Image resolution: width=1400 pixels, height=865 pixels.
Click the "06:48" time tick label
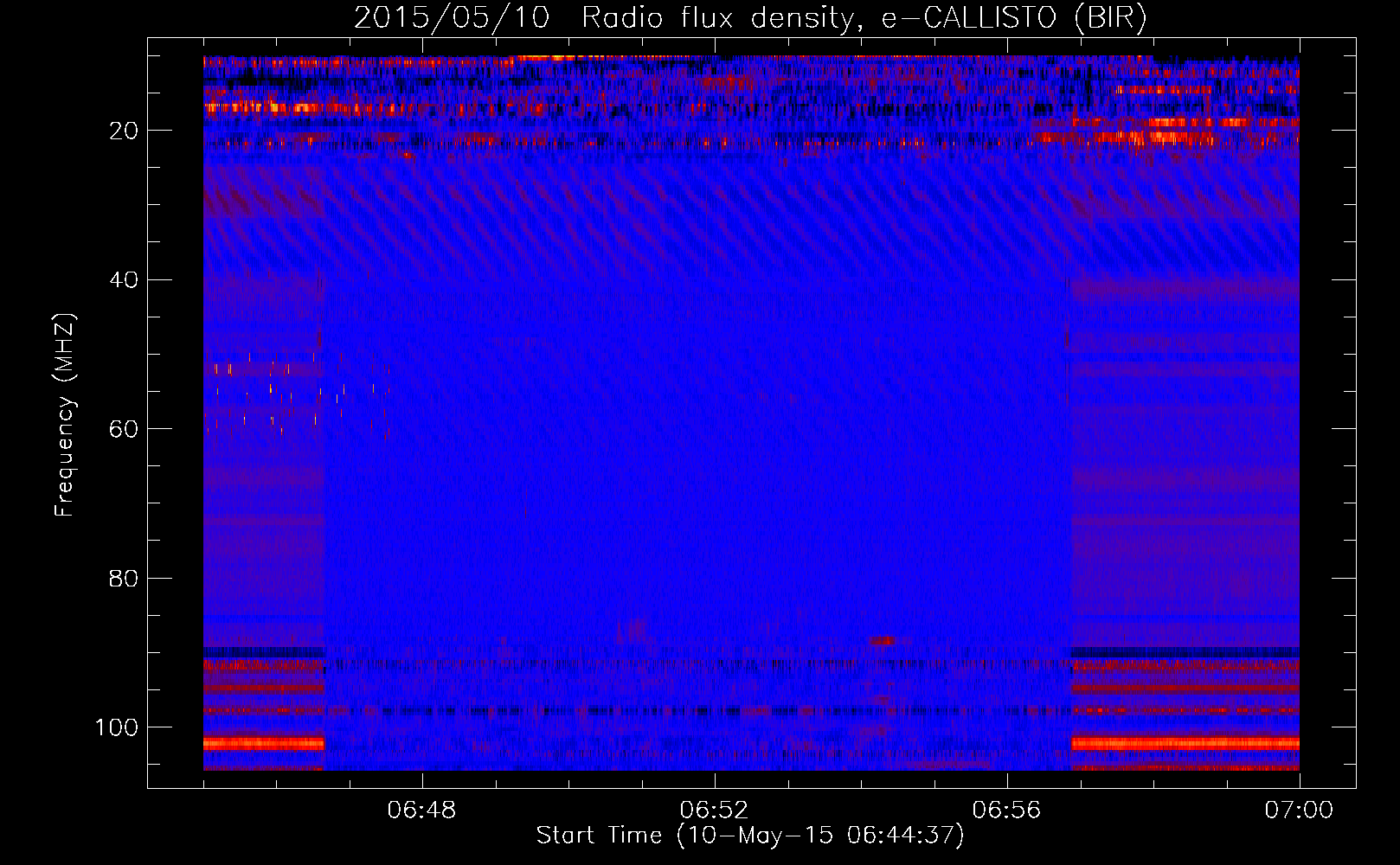coord(422,811)
